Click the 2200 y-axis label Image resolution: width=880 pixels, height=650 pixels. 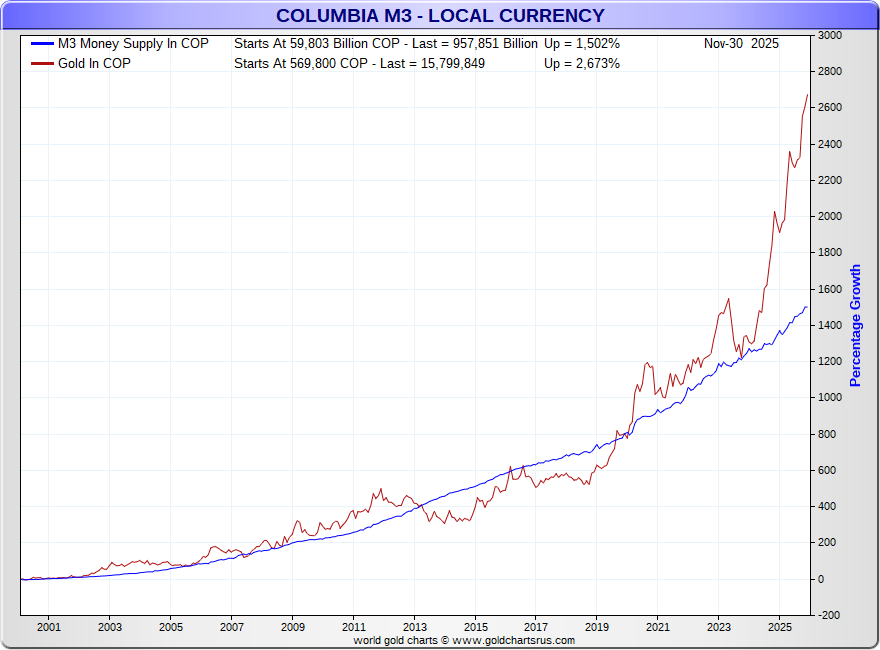[x=830, y=180]
